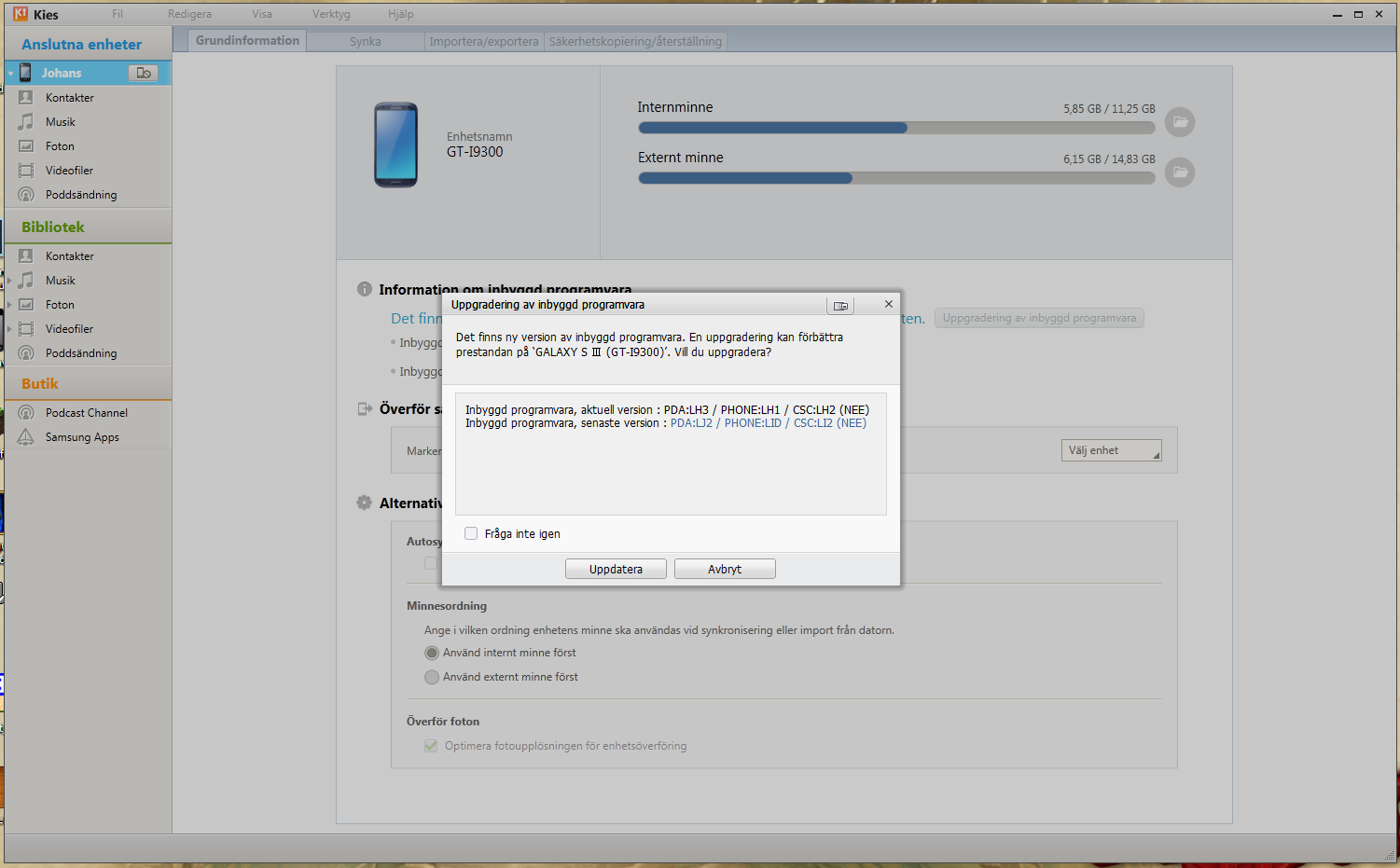Open the Hjälp menu
Image resolution: width=1400 pixels, height=868 pixels.
click(401, 14)
